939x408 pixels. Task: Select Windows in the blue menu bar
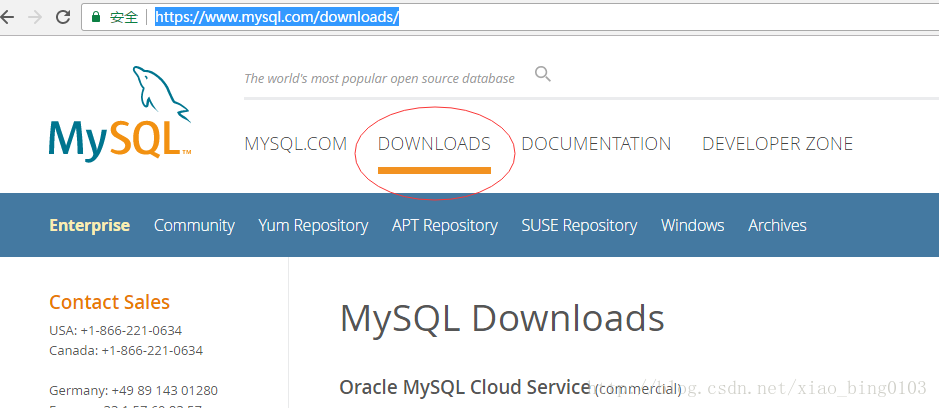(x=693, y=225)
